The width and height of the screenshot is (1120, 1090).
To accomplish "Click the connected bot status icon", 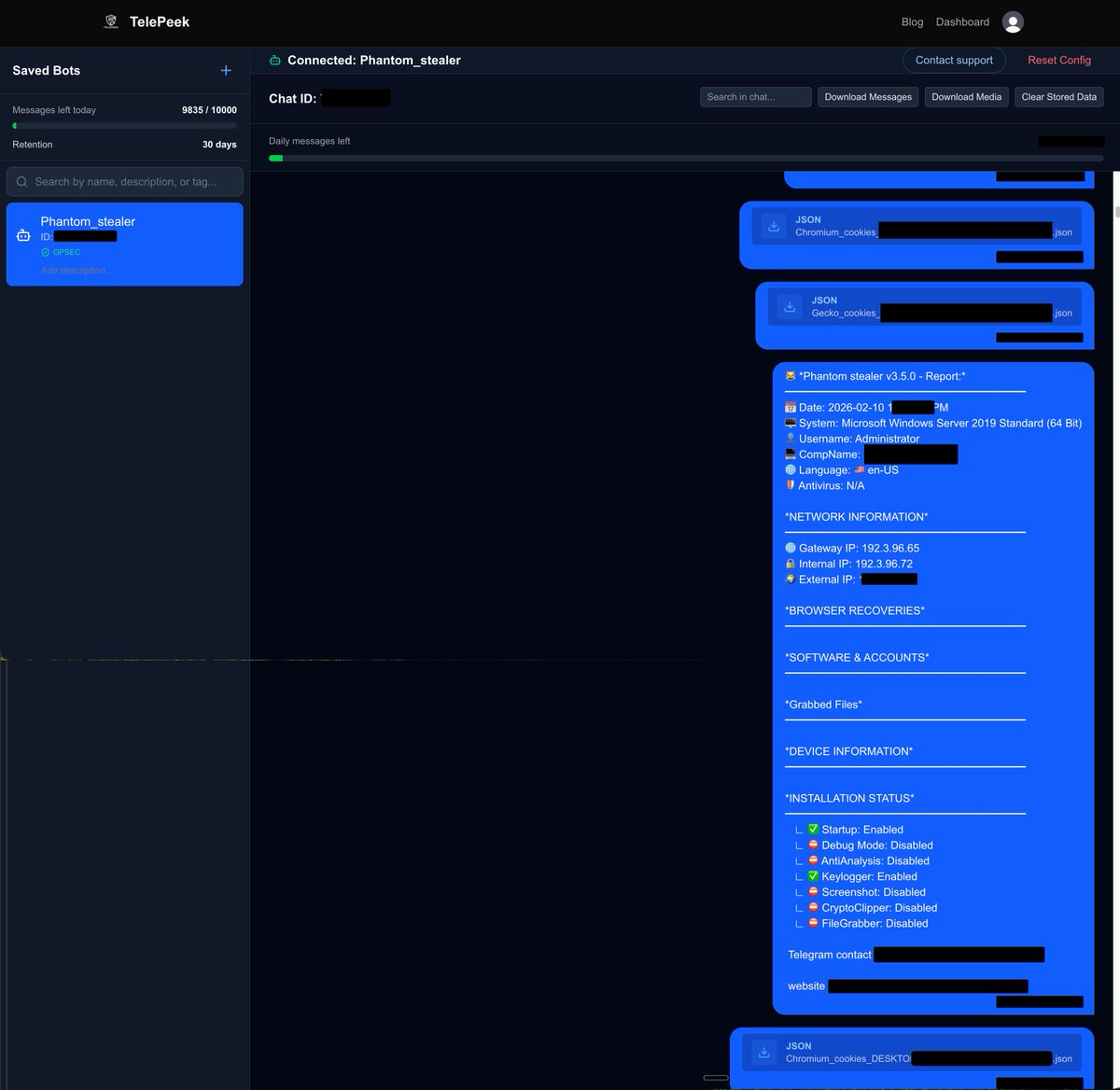I will pyautogui.click(x=275, y=61).
